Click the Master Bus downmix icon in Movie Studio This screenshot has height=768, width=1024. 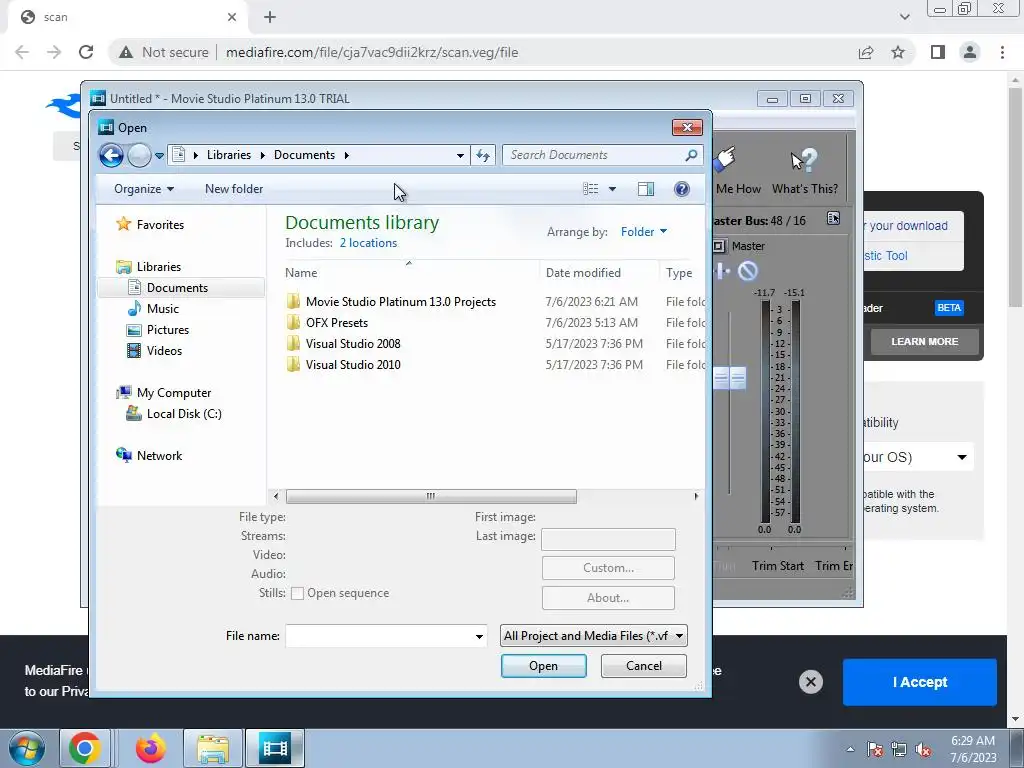[x=833, y=218]
